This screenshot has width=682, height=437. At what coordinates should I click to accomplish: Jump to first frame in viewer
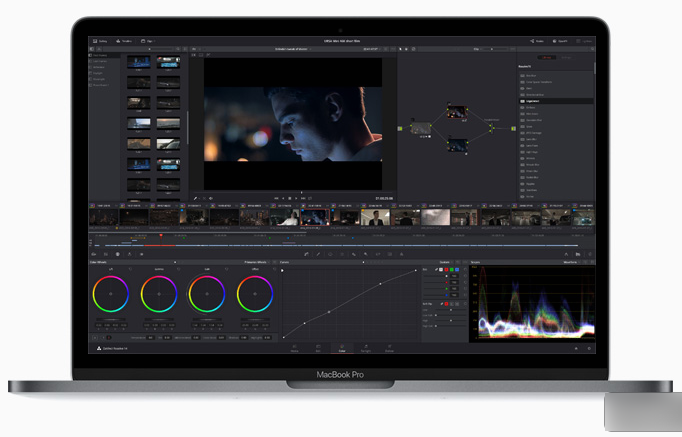276,198
